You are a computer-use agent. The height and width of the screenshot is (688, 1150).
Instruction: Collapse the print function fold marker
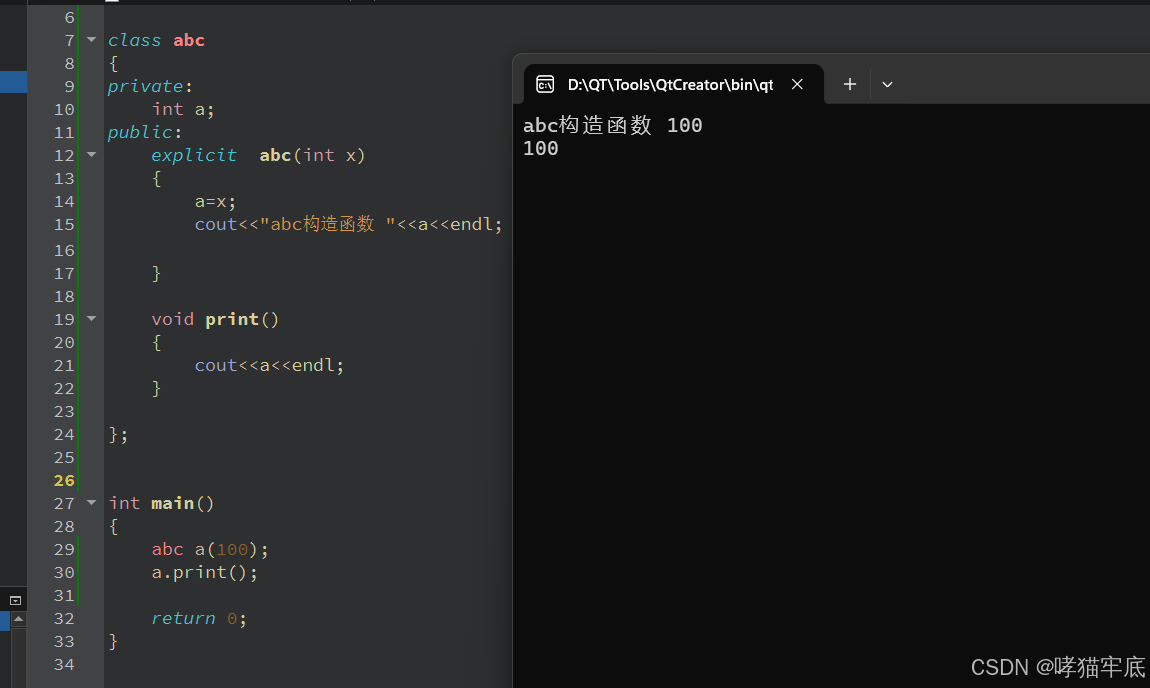[x=89, y=318]
